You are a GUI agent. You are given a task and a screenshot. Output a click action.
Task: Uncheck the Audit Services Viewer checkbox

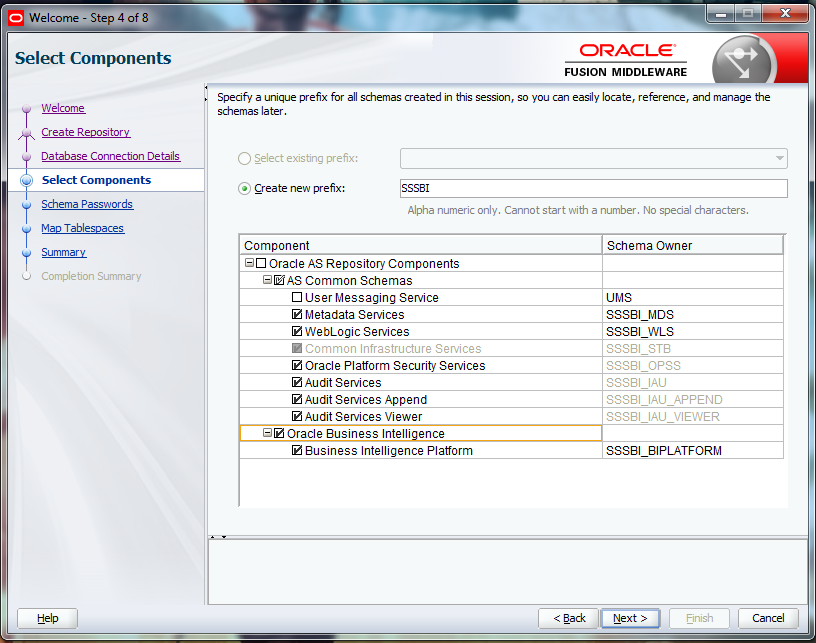297,416
